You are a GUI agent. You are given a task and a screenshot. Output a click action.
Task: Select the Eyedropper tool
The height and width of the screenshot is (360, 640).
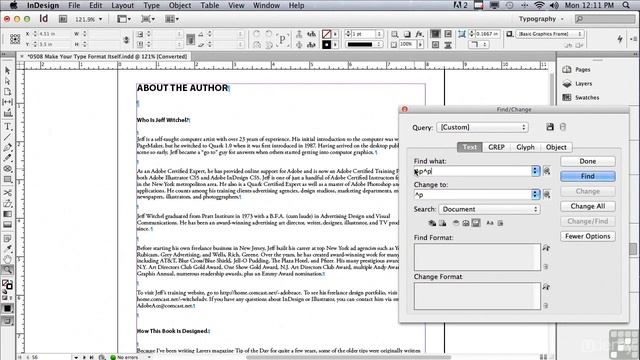click(x=7, y=249)
